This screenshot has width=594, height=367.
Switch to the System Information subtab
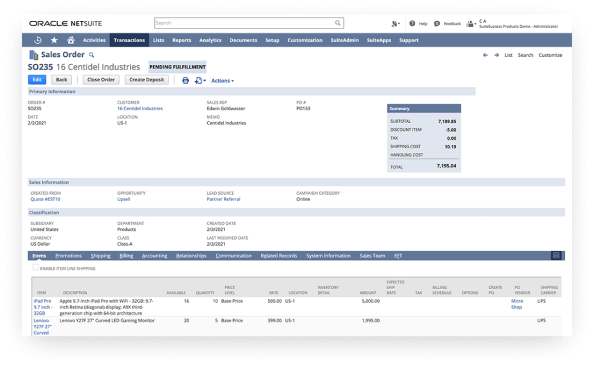328,256
